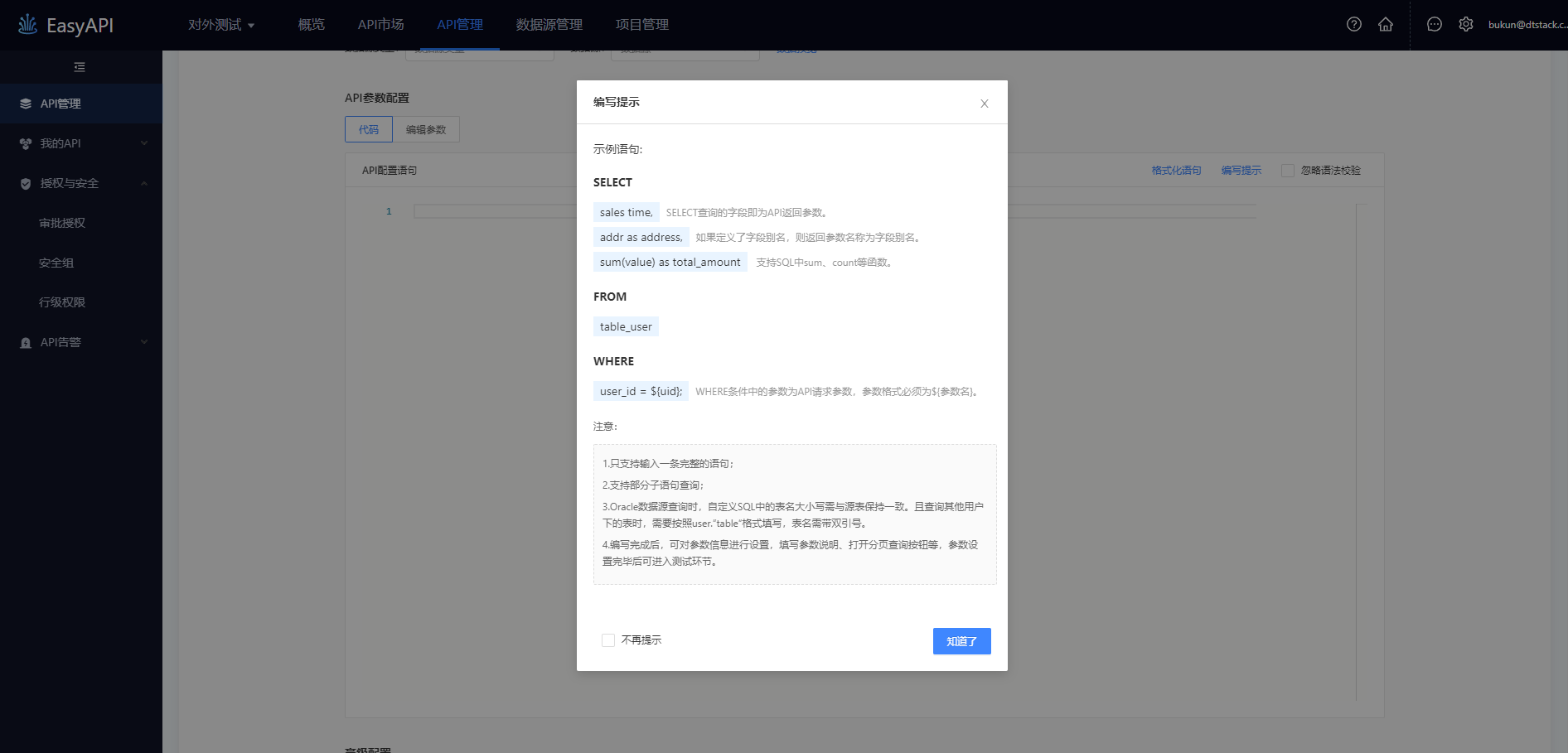Open the message chat bubble icon
Image resolution: width=1568 pixels, height=753 pixels.
click(x=1435, y=25)
